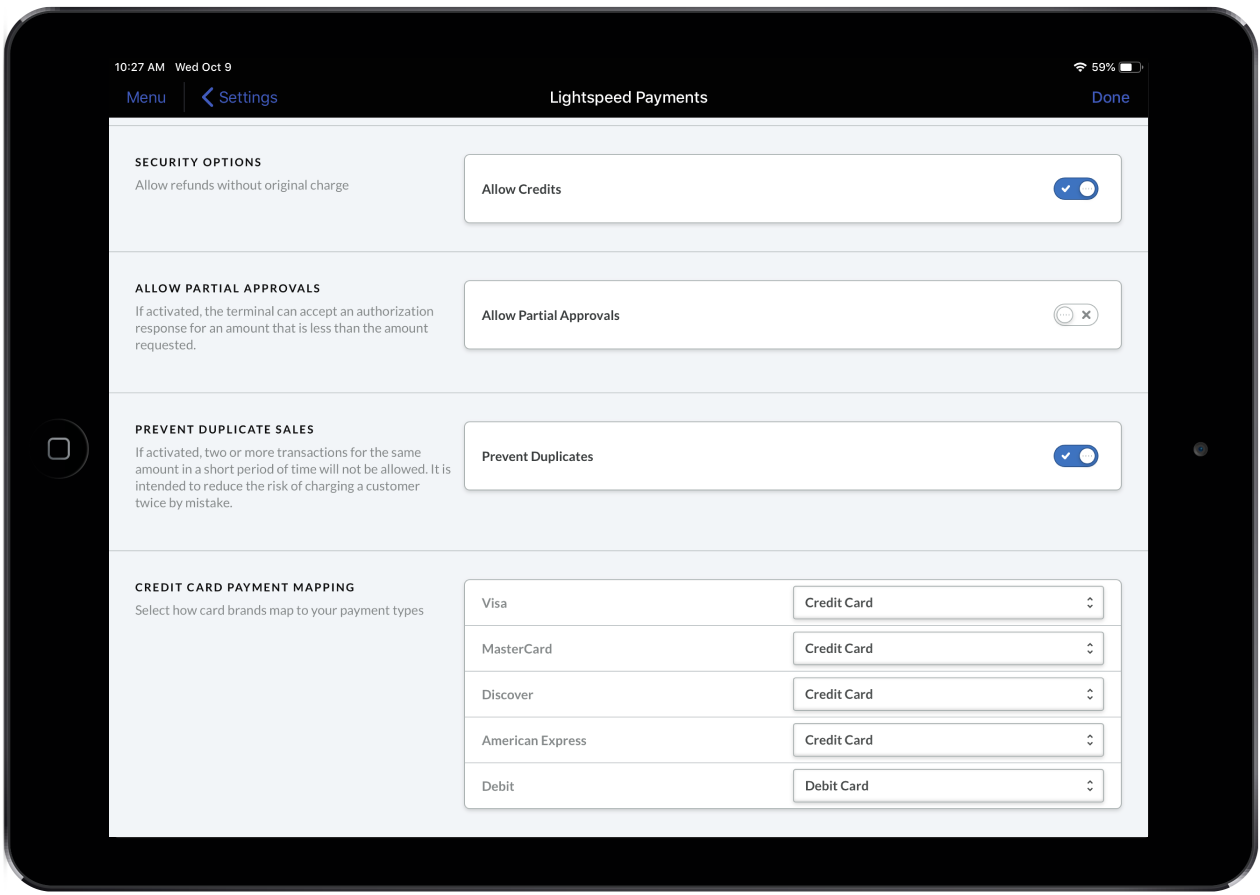The width and height of the screenshot is (1260, 895).
Task: Tap the Debit row label
Action: pyautogui.click(x=498, y=786)
